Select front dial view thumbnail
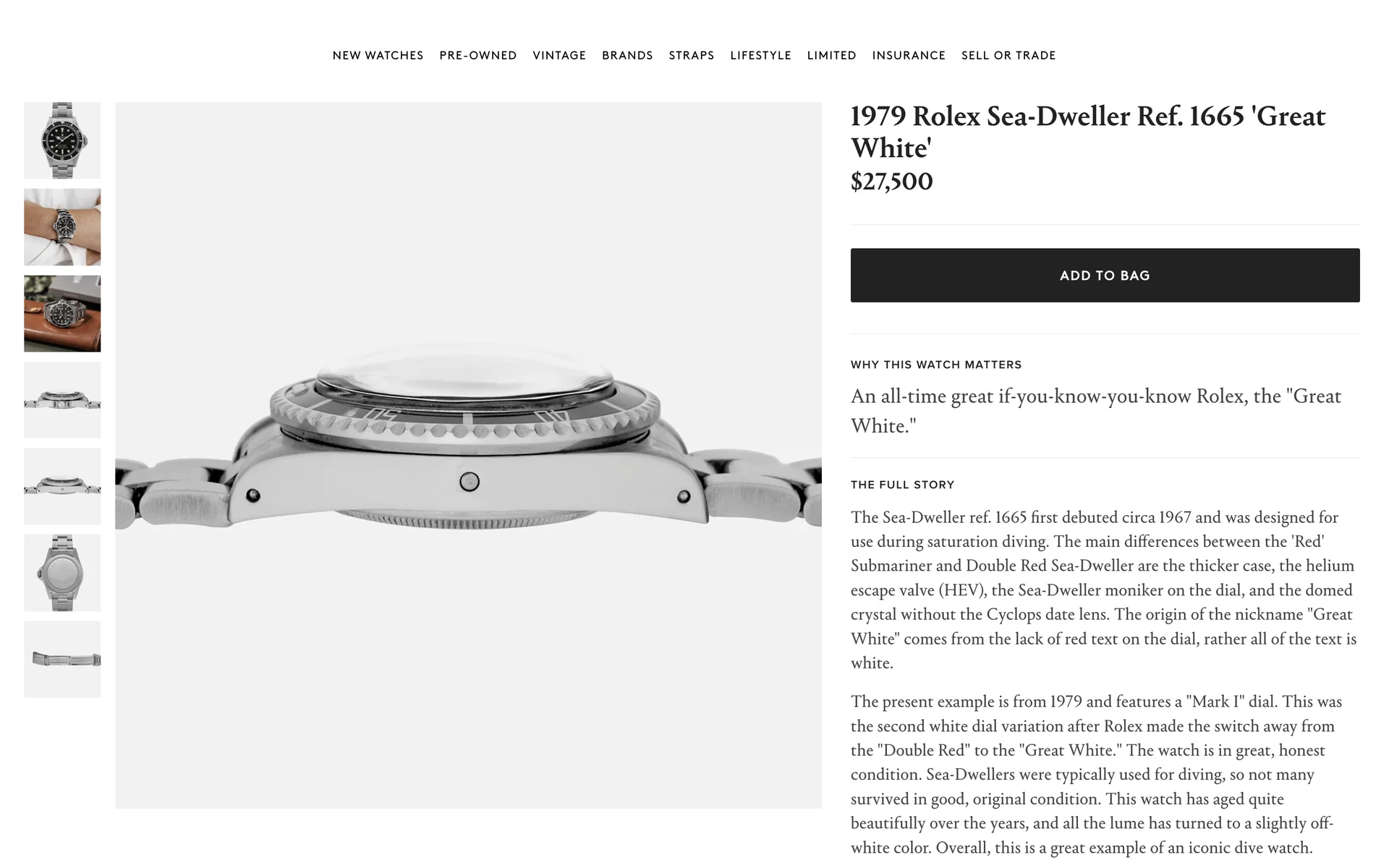This screenshot has width=1389, height=868. click(62, 140)
